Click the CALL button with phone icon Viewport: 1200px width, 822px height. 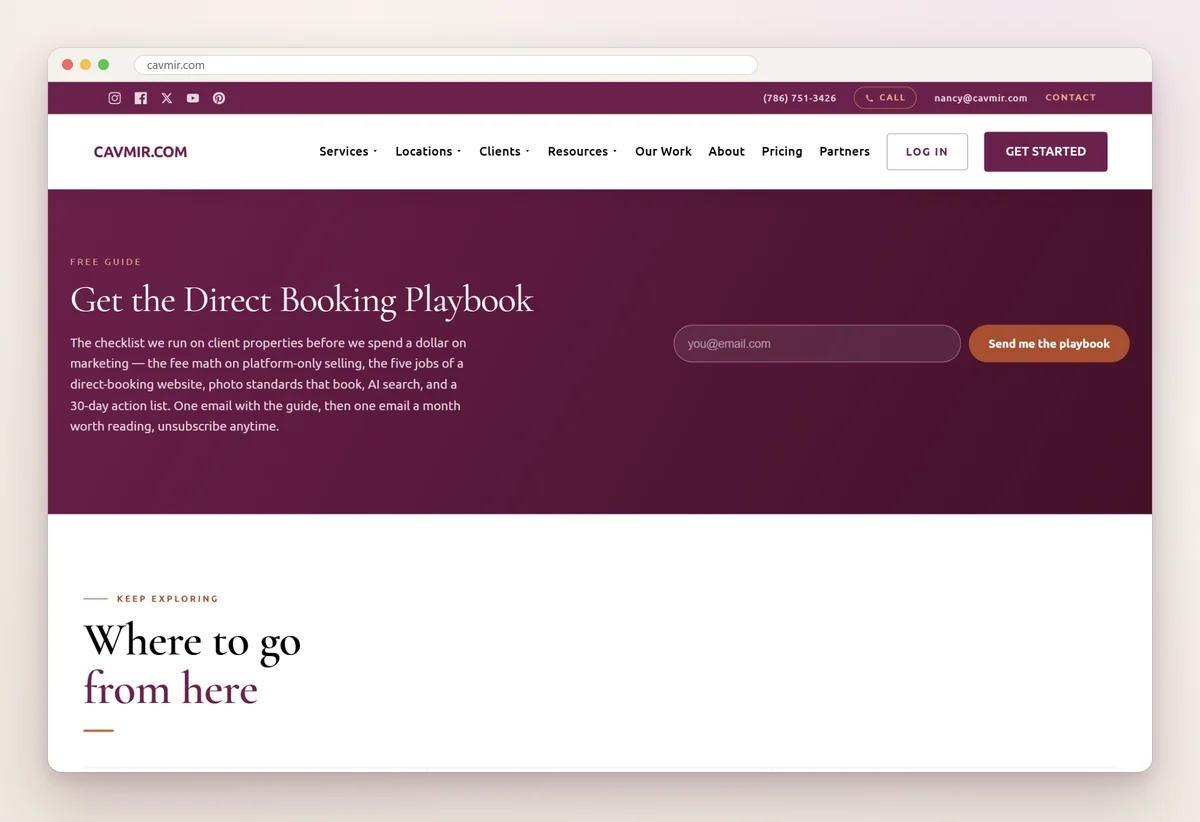(x=885, y=98)
